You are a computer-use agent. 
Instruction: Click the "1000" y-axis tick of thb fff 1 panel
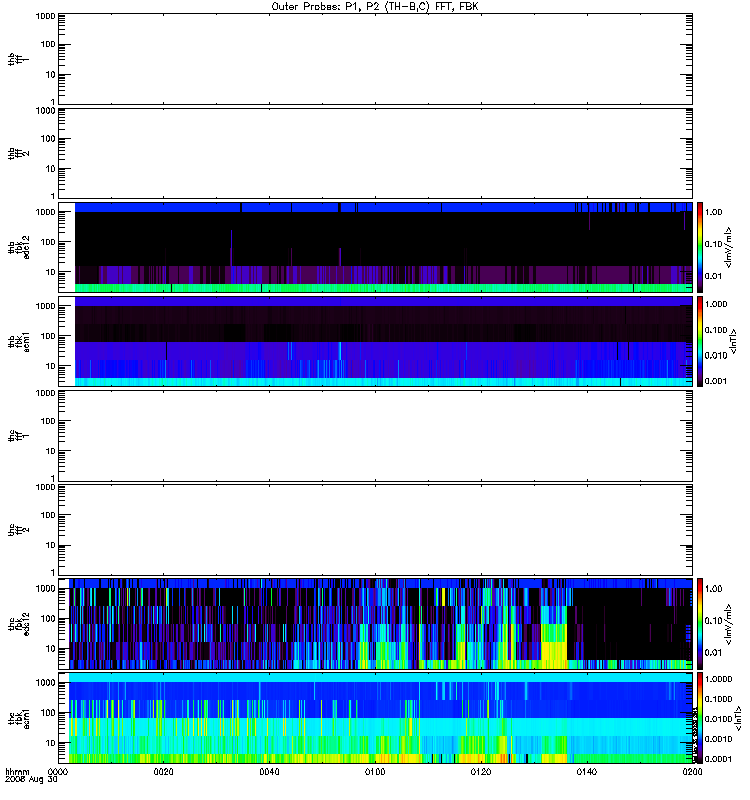tap(45, 16)
